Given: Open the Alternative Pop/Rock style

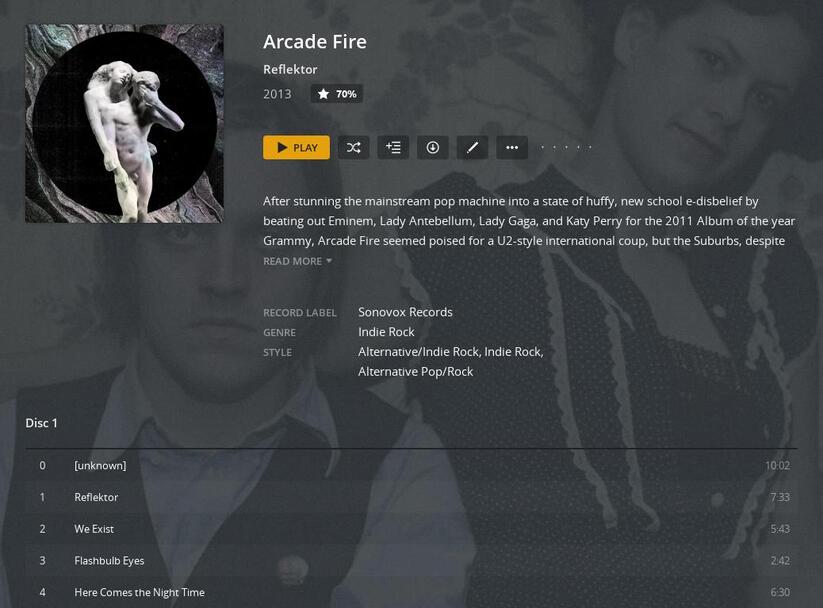Looking at the screenshot, I should [x=416, y=372].
